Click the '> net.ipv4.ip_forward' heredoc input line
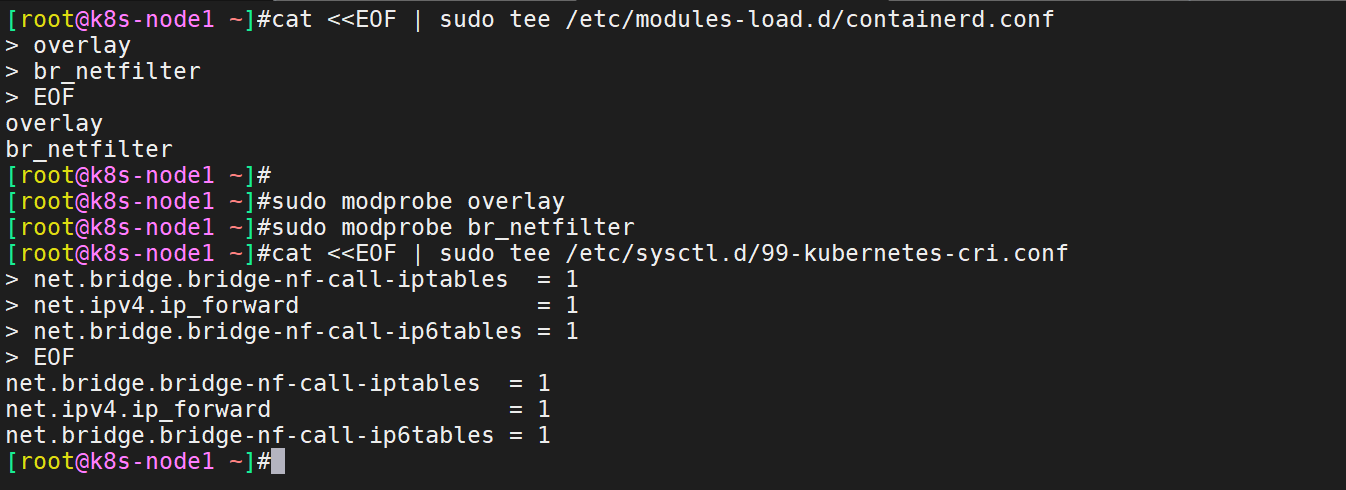 coord(292,305)
